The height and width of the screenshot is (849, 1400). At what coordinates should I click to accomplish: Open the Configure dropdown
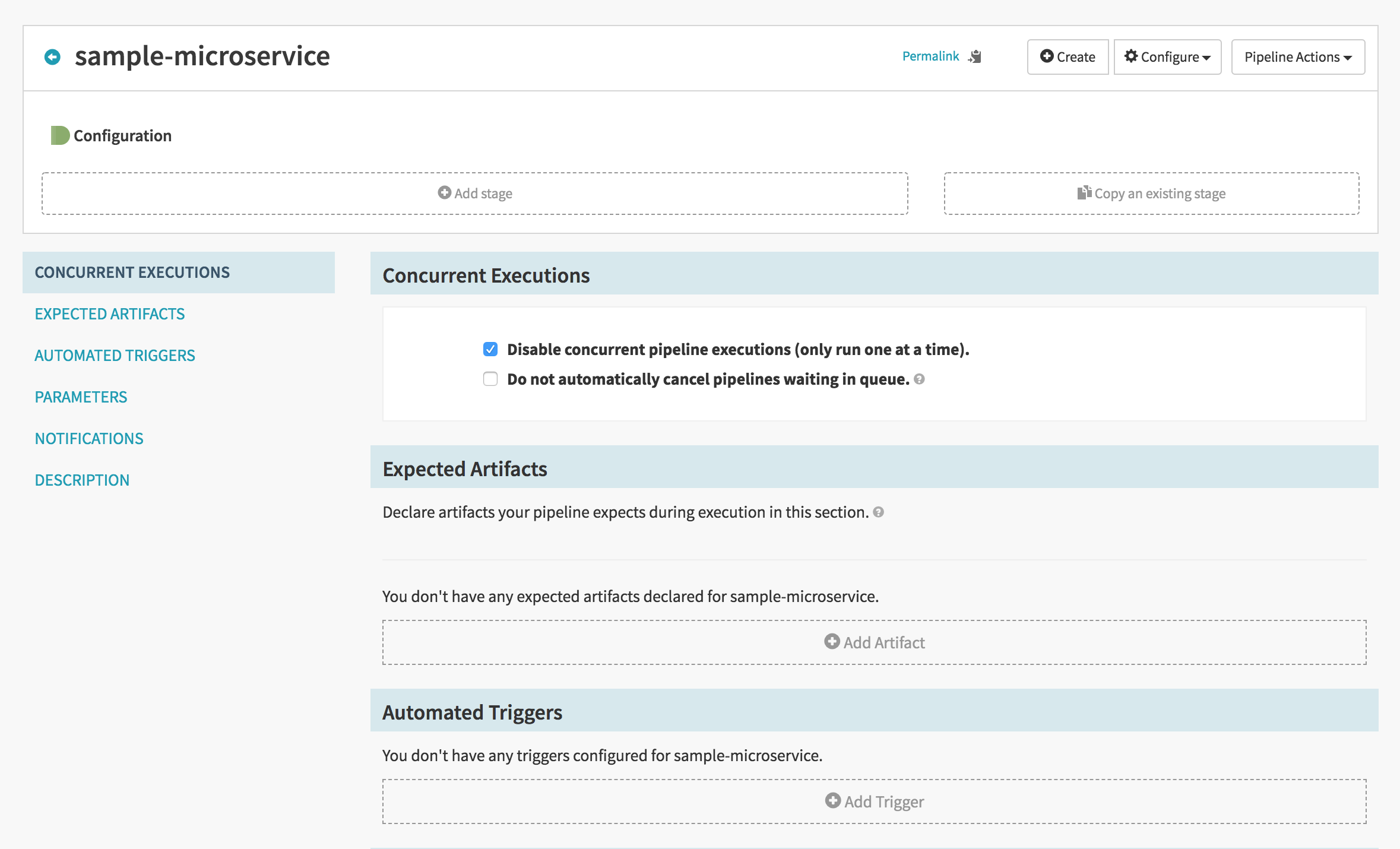[x=1167, y=57]
